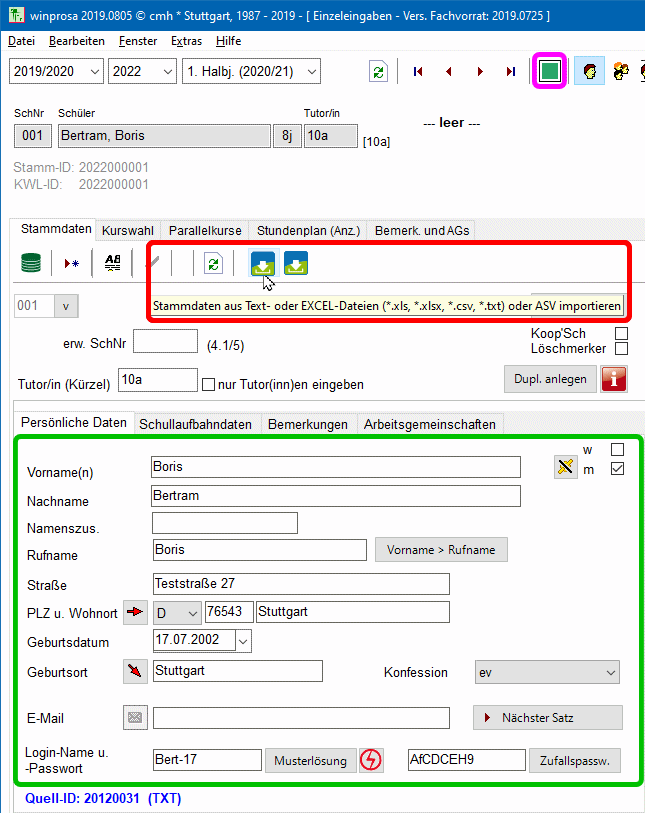Open the Extras menu
Viewport: 645px width, 813px height.
click(x=186, y=41)
